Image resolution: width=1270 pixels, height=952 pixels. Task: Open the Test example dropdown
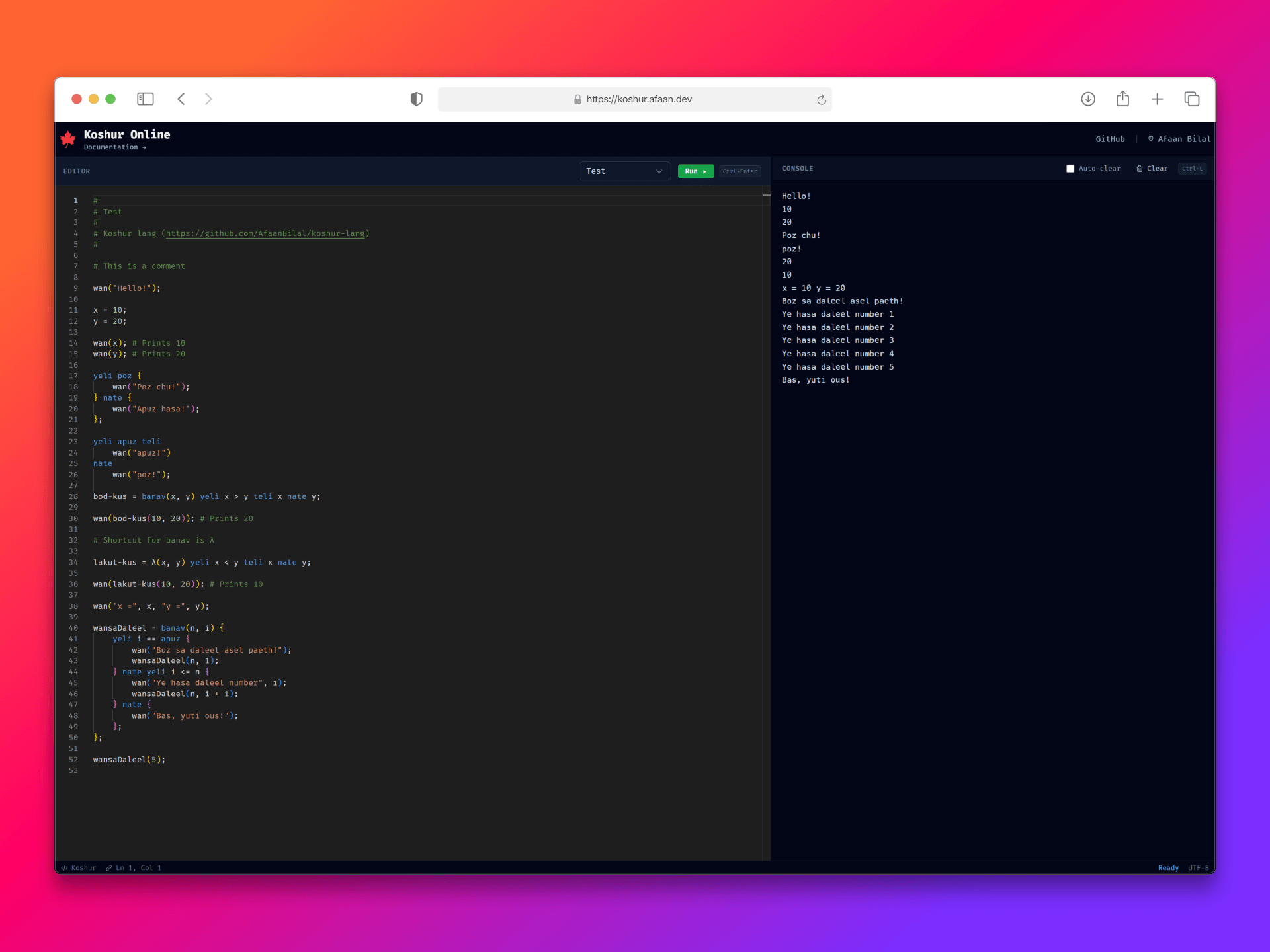coord(624,171)
